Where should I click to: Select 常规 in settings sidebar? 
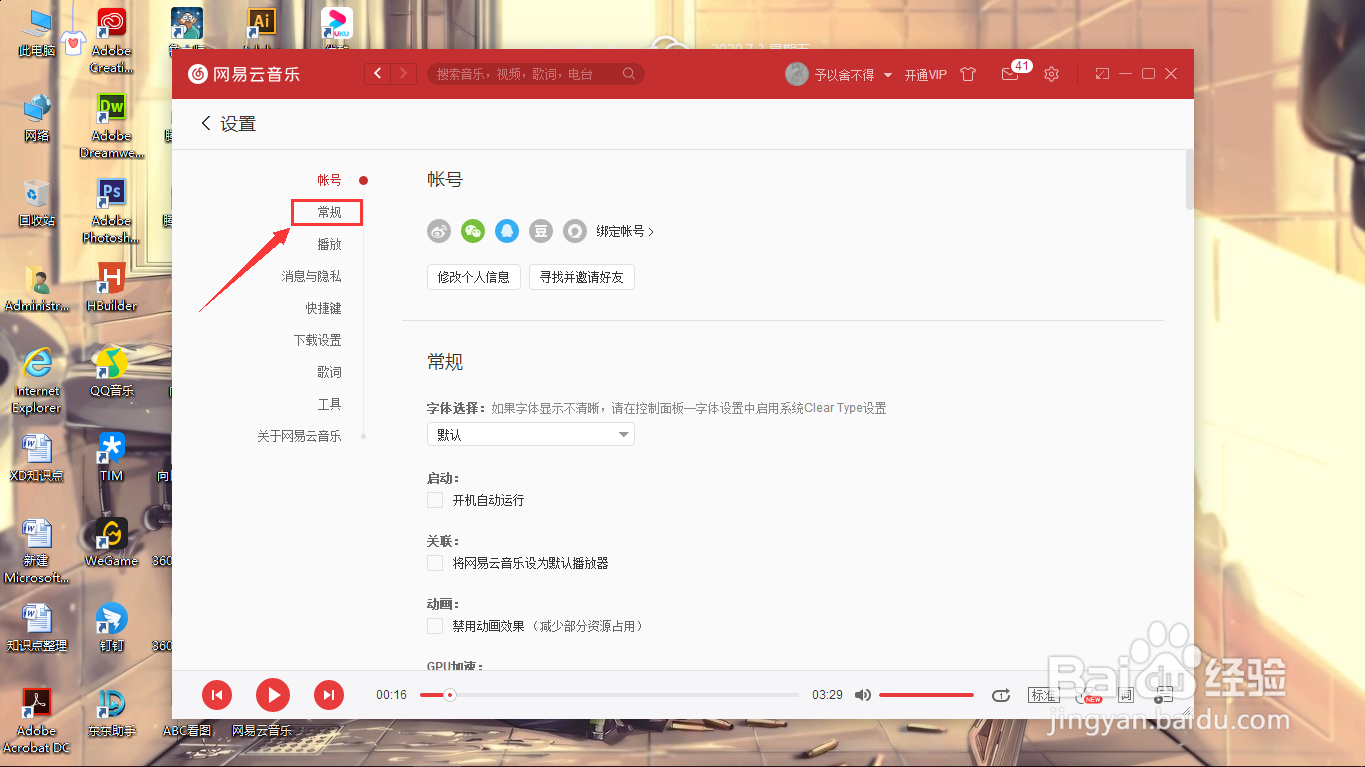point(329,212)
